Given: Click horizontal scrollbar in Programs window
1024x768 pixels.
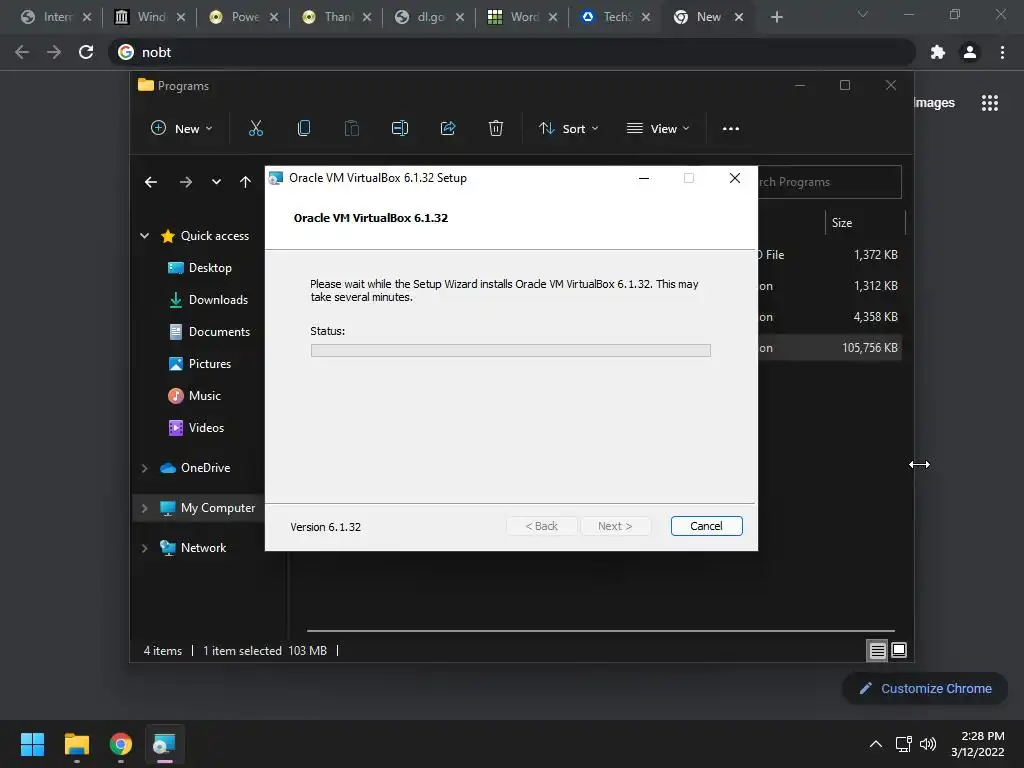Looking at the screenshot, I should [600, 631].
